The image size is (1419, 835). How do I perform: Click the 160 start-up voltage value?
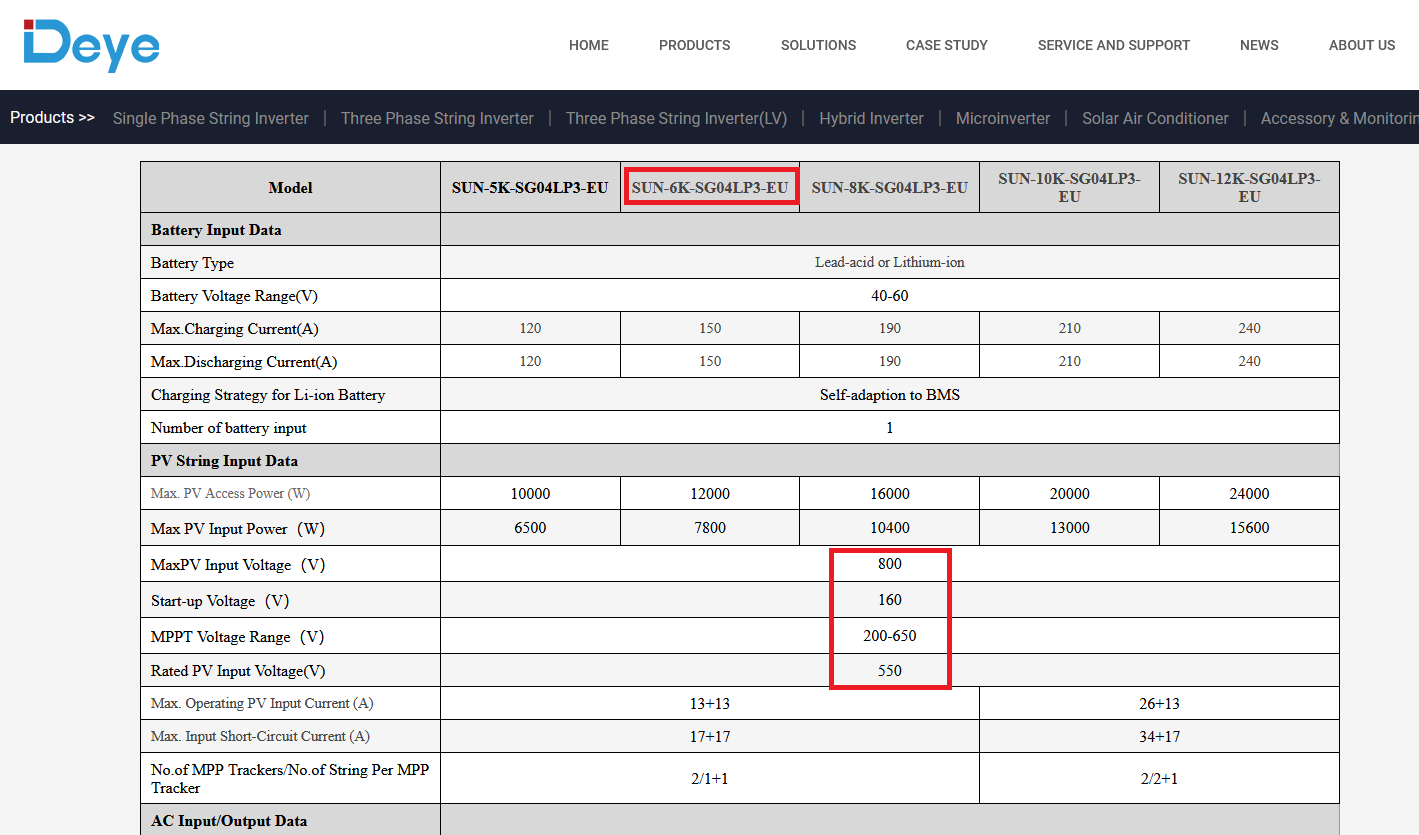pos(890,600)
